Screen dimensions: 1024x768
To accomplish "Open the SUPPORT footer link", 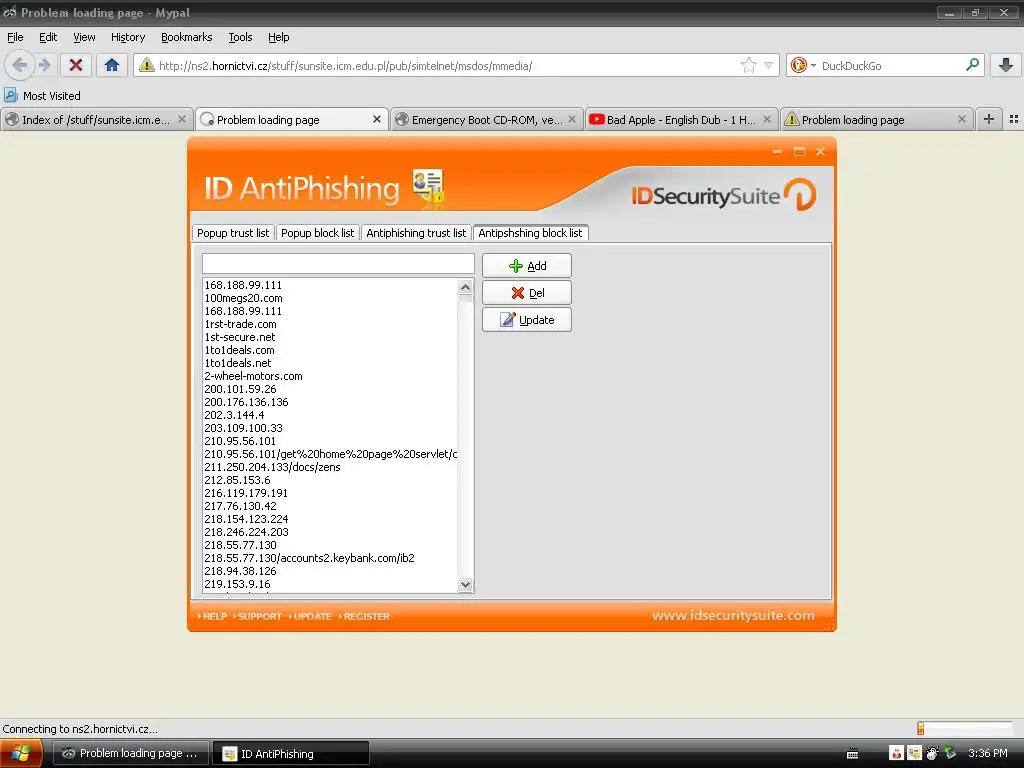I will 257,616.
